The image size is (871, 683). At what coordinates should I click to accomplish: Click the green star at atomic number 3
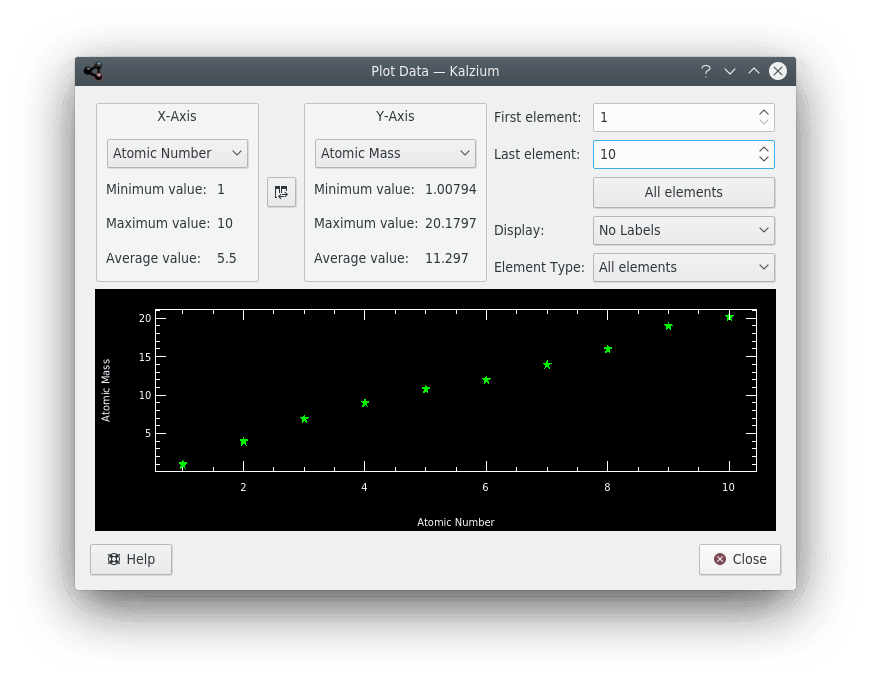pyautogui.click(x=304, y=419)
